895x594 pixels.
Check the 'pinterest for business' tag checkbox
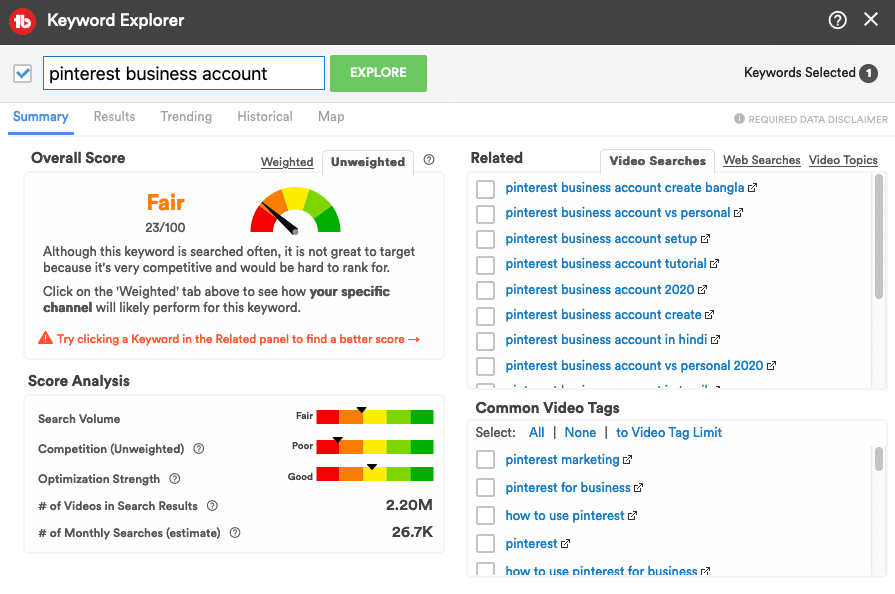[x=485, y=487]
